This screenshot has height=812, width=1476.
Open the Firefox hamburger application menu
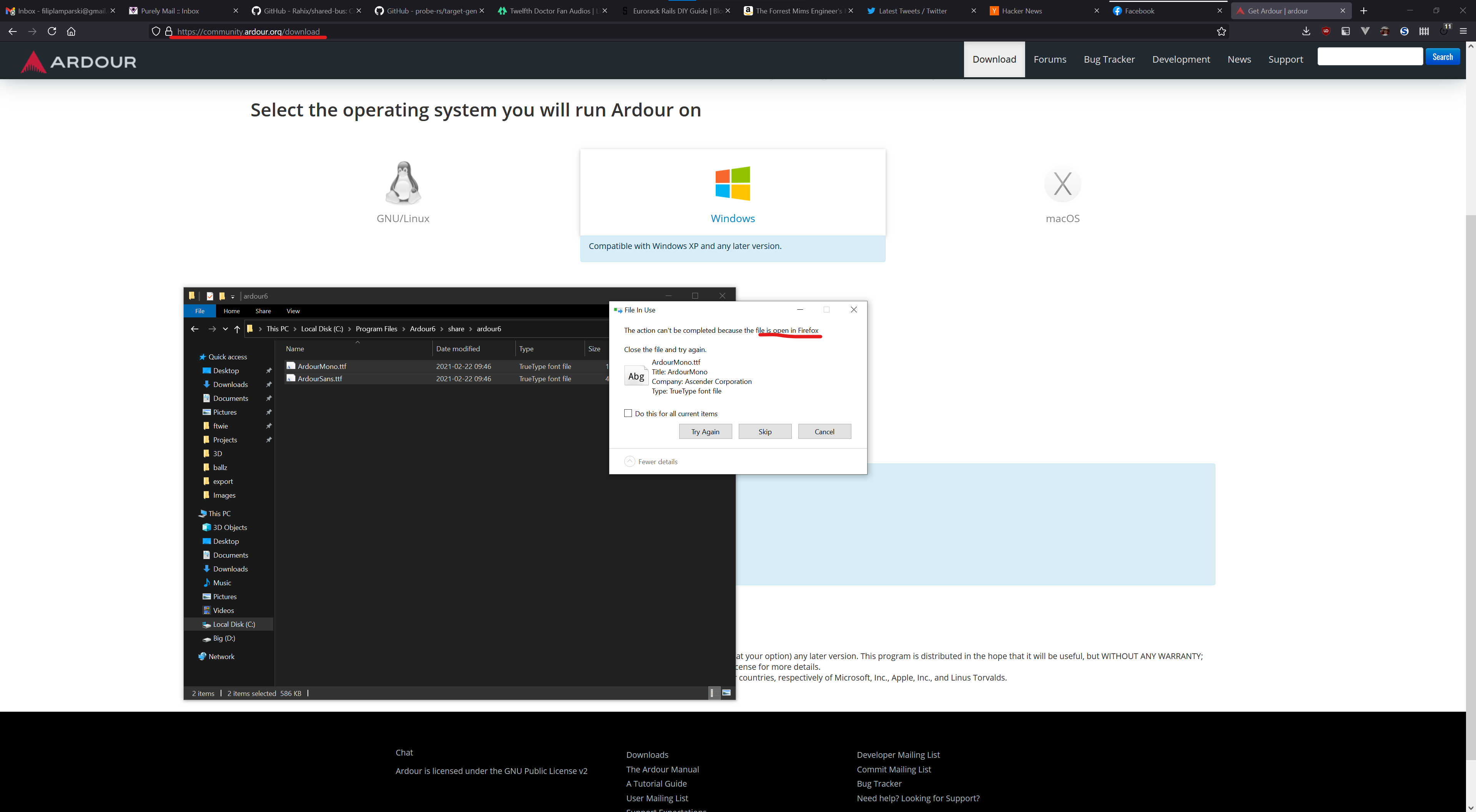[1463, 32]
